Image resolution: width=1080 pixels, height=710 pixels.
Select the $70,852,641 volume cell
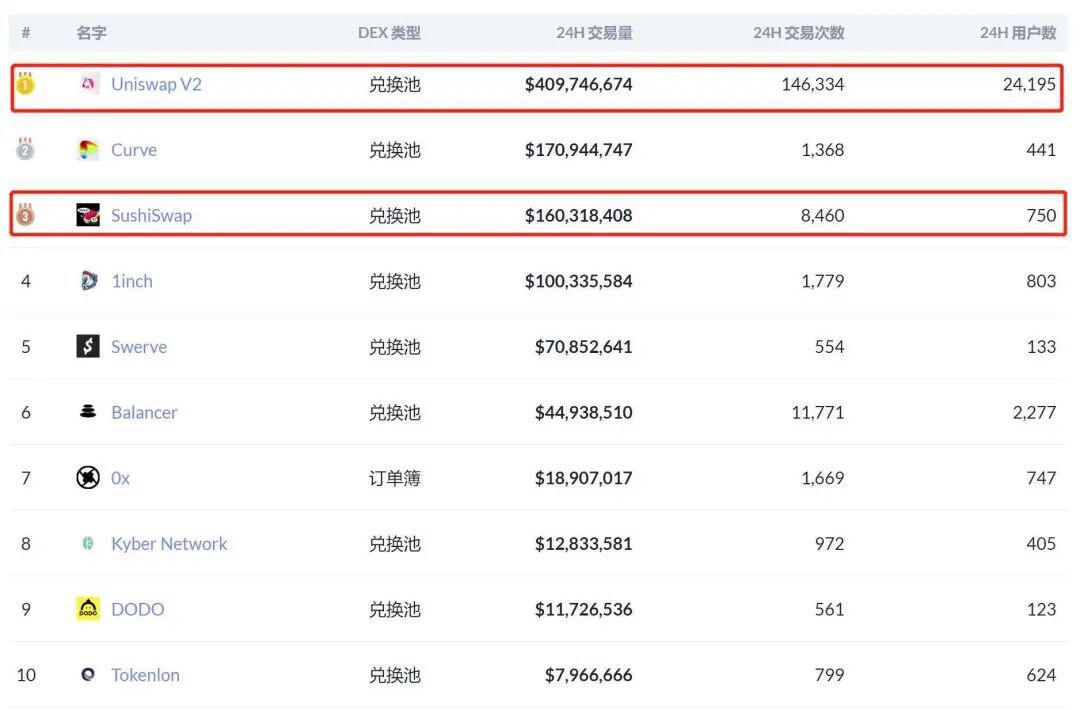coord(583,346)
